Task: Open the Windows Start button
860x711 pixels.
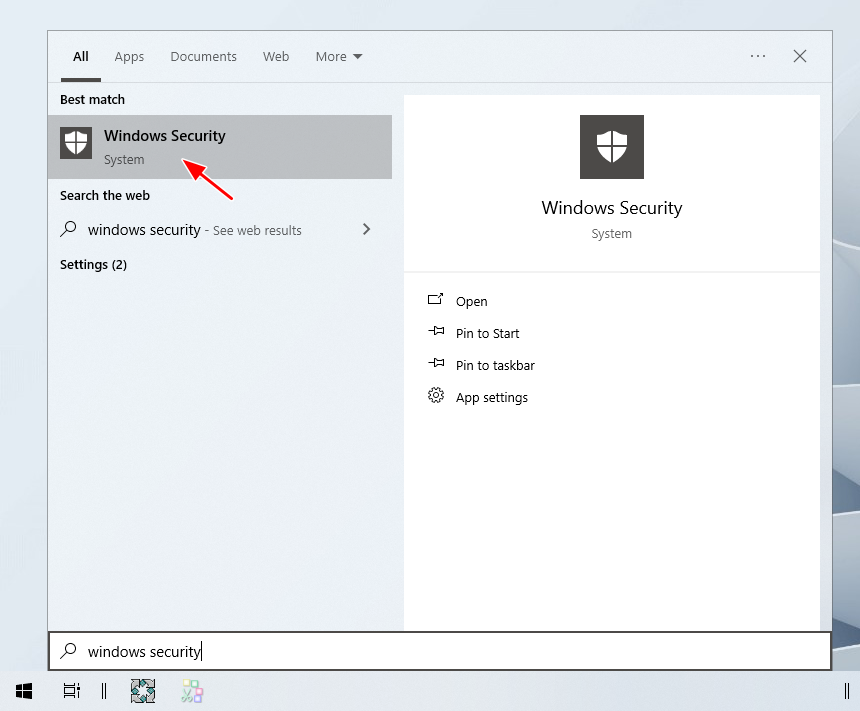Action: point(24,690)
